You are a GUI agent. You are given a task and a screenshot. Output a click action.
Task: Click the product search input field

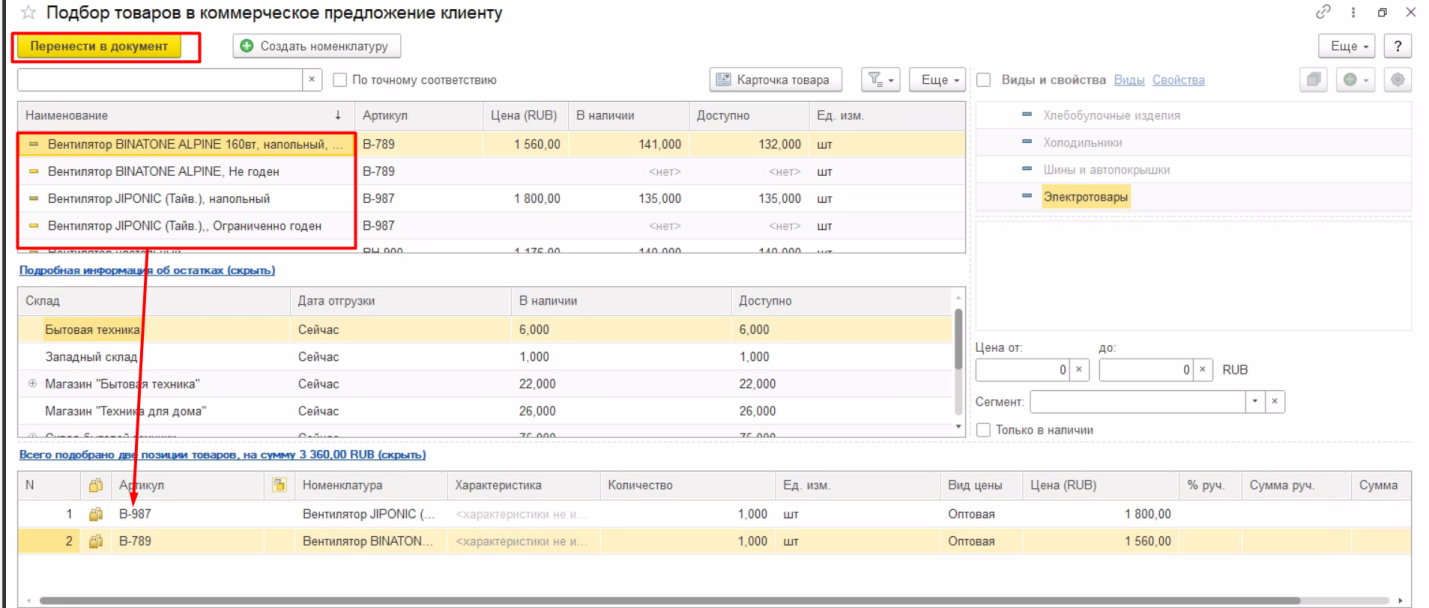pos(160,80)
